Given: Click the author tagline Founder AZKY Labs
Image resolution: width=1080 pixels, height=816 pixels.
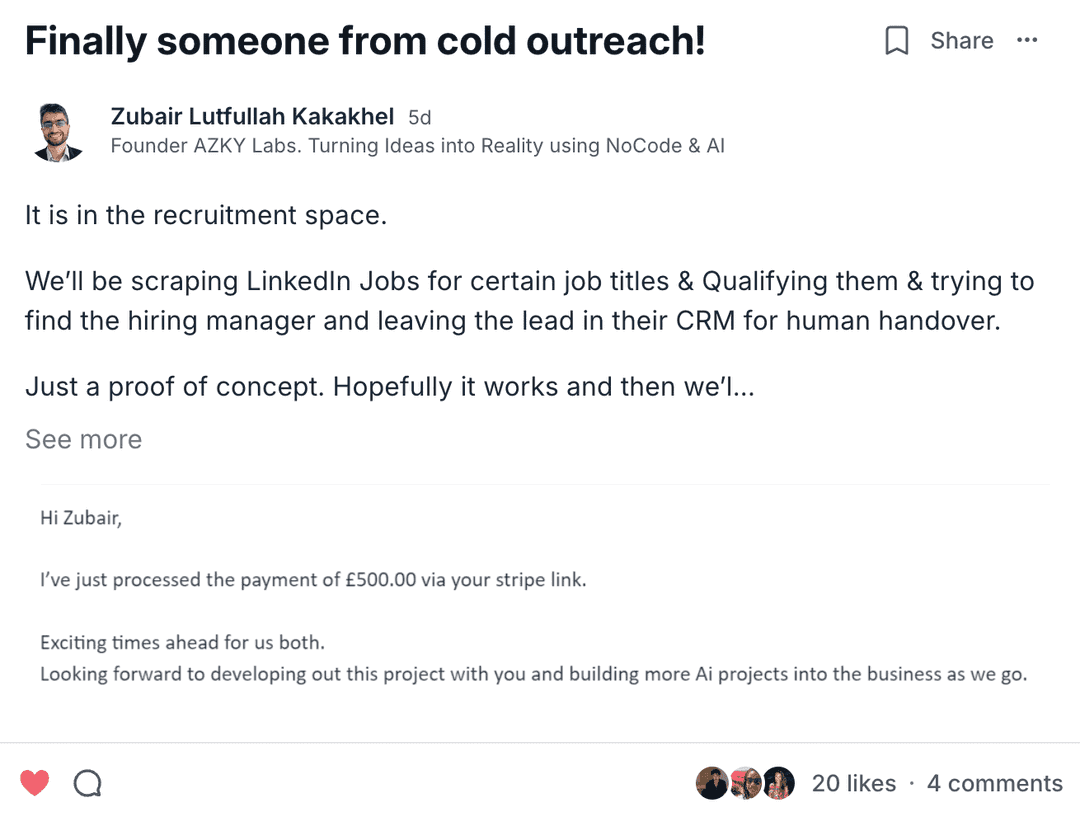Looking at the screenshot, I should (x=417, y=146).
